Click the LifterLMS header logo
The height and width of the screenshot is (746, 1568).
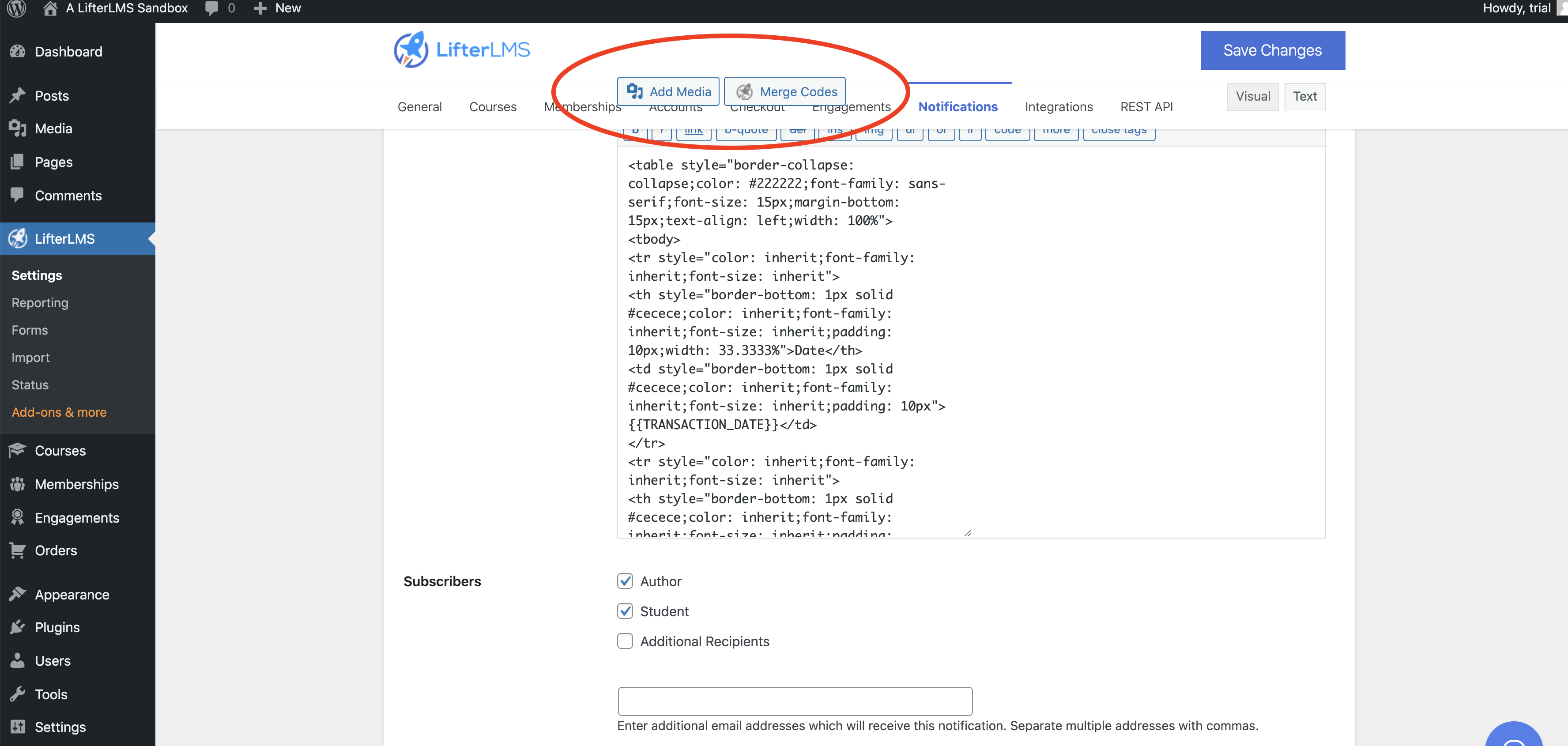tap(461, 50)
